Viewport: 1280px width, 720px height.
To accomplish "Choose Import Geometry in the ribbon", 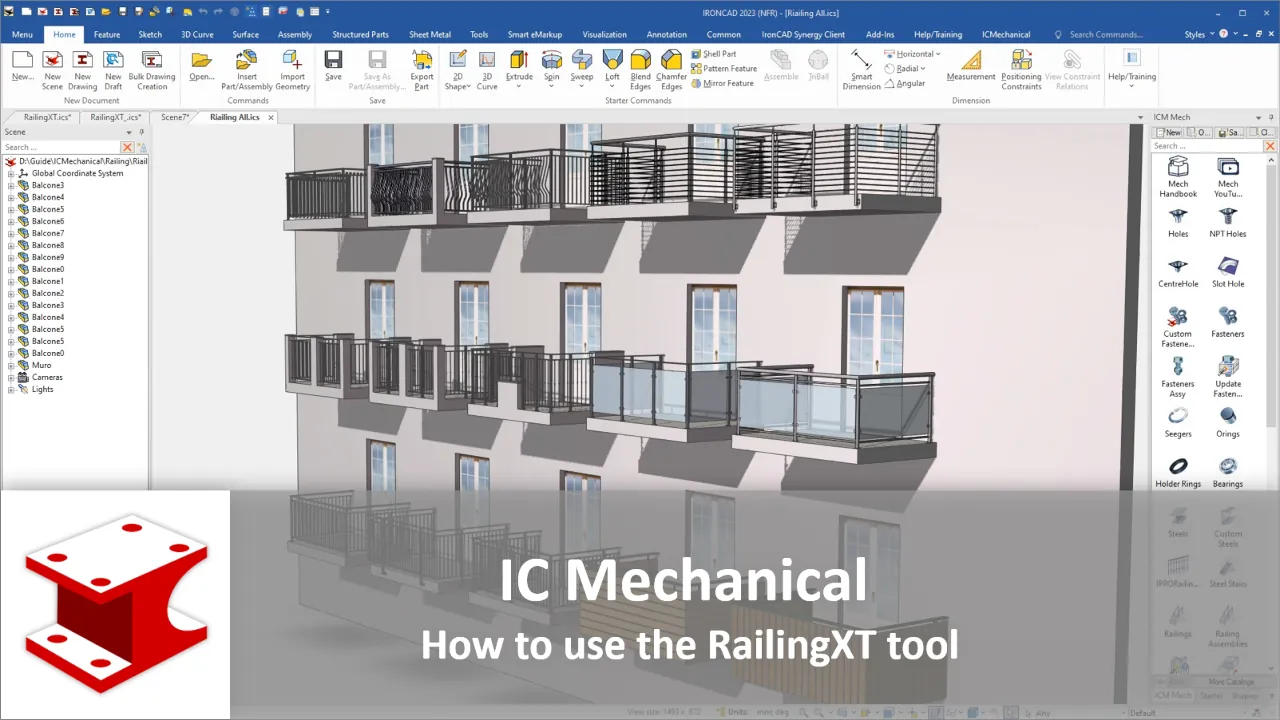I will [x=293, y=69].
